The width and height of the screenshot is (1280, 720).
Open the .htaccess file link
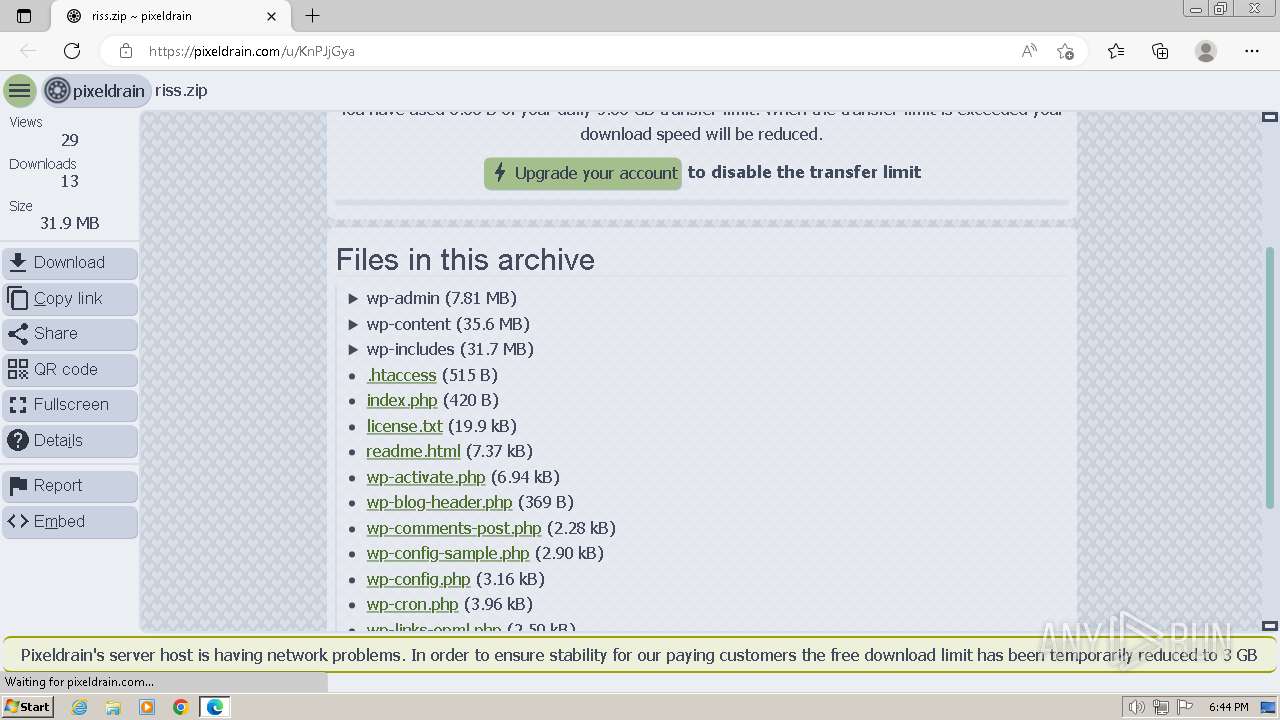[401, 375]
